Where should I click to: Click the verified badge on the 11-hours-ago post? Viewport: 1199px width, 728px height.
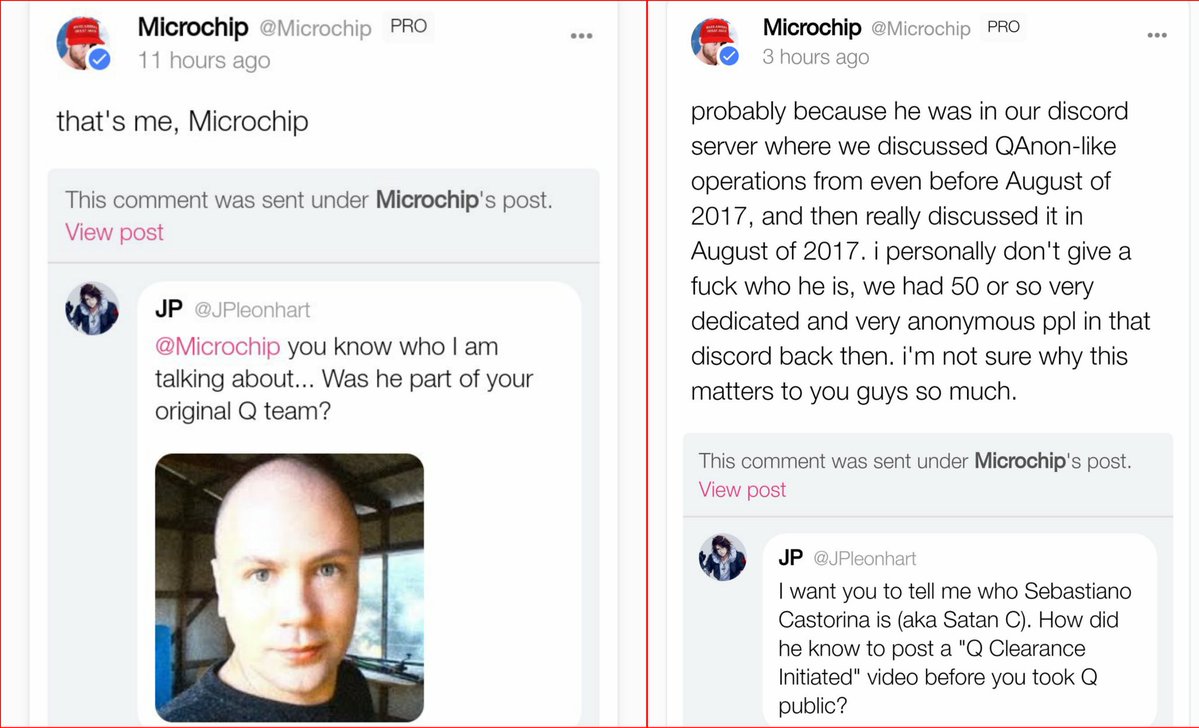coord(98,60)
